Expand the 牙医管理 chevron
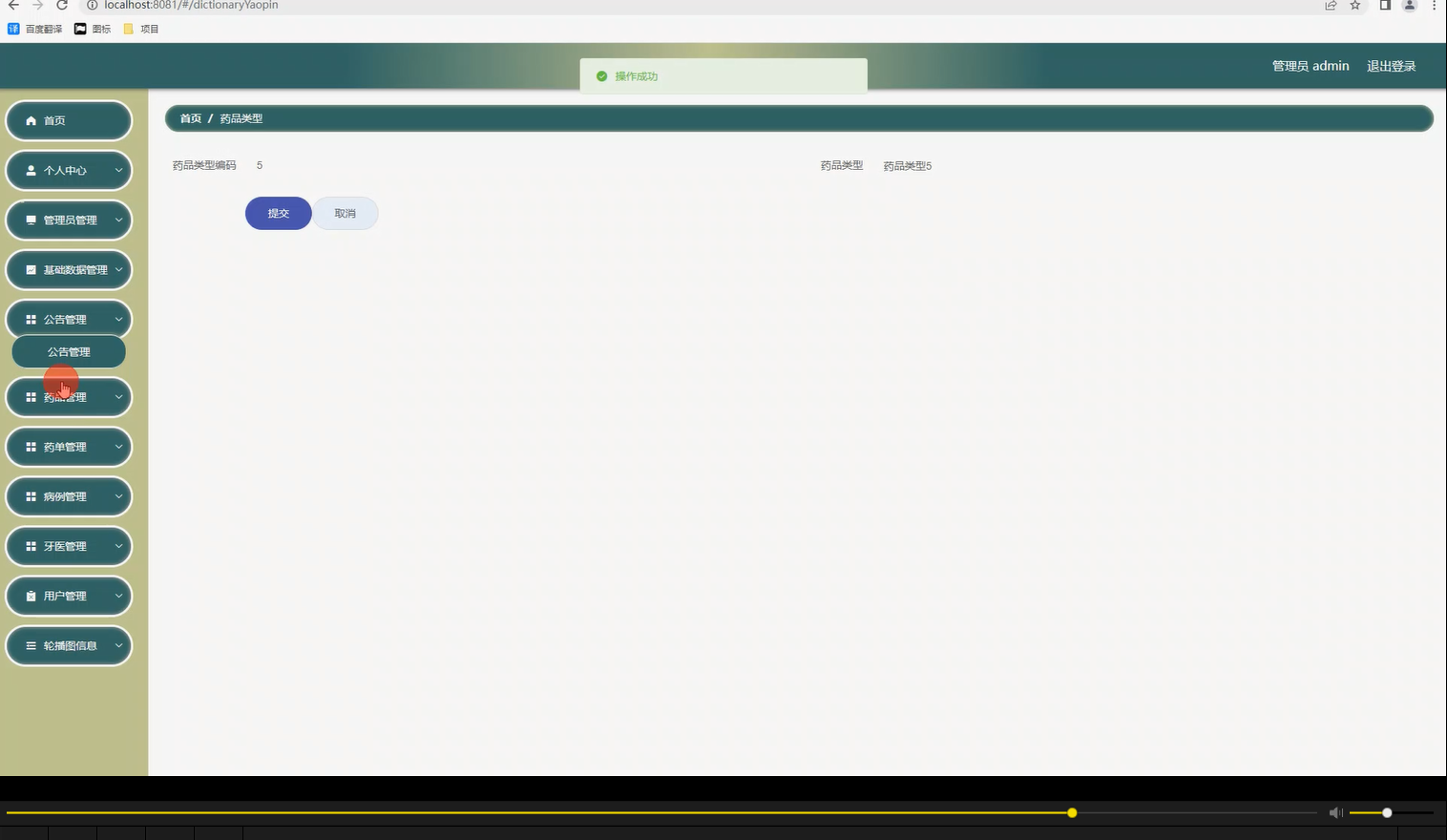Viewport: 1447px width, 840px height. [x=118, y=546]
